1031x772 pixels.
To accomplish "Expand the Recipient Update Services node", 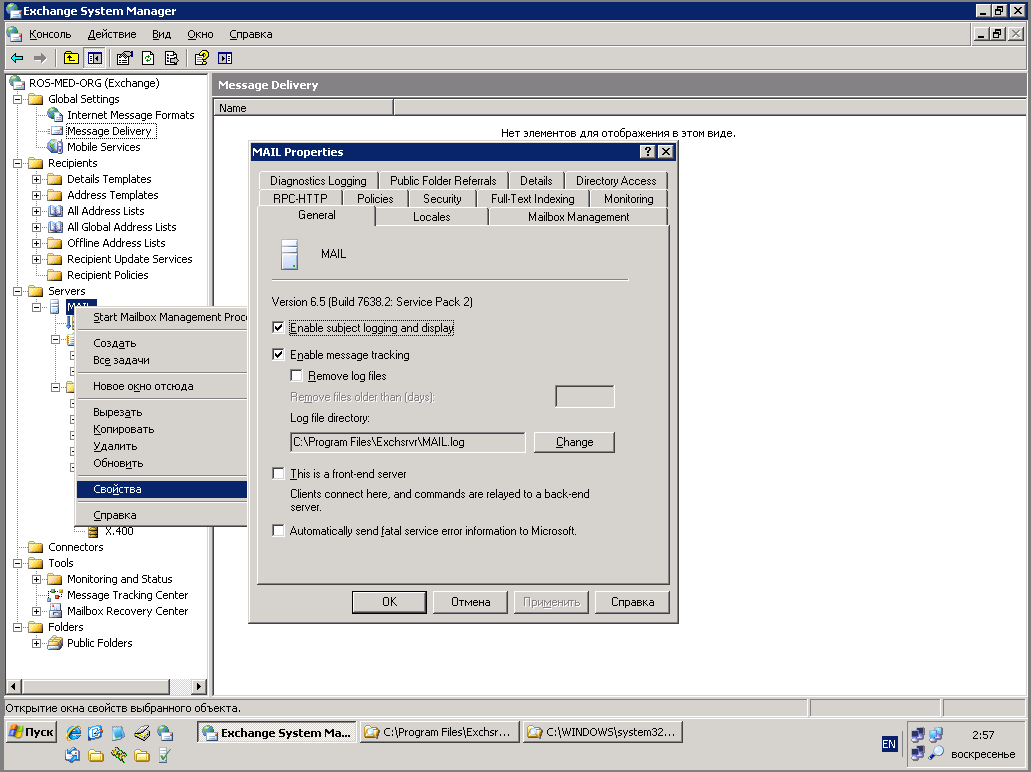I will coord(37,259).
